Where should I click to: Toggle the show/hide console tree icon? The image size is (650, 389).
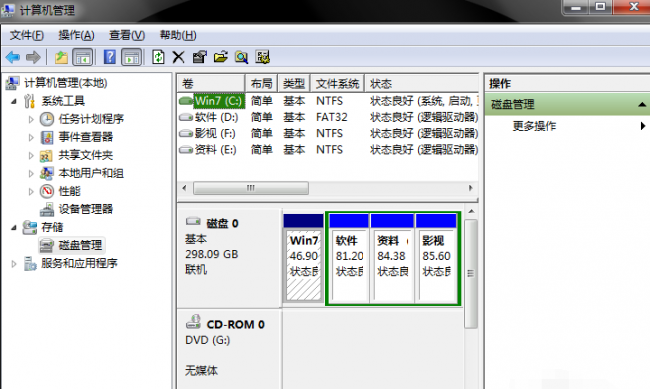point(82,57)
